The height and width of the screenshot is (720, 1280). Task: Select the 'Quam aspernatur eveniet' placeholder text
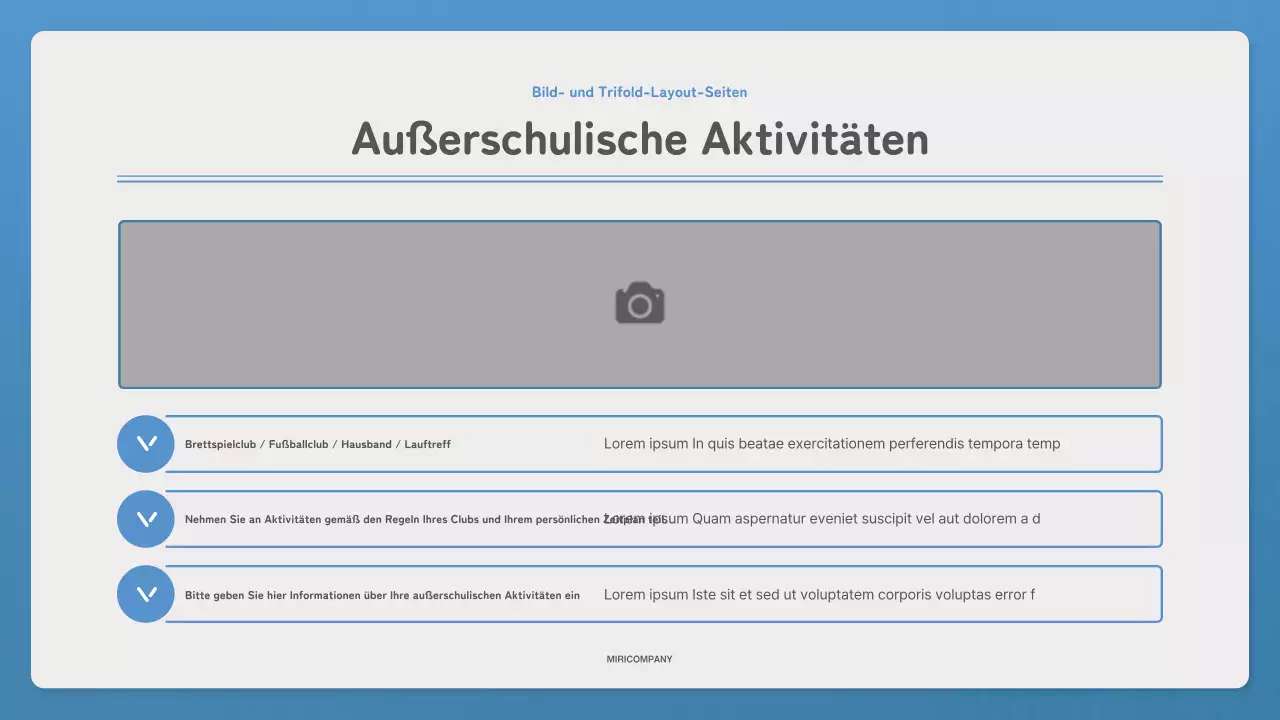[x=822, y=519]
